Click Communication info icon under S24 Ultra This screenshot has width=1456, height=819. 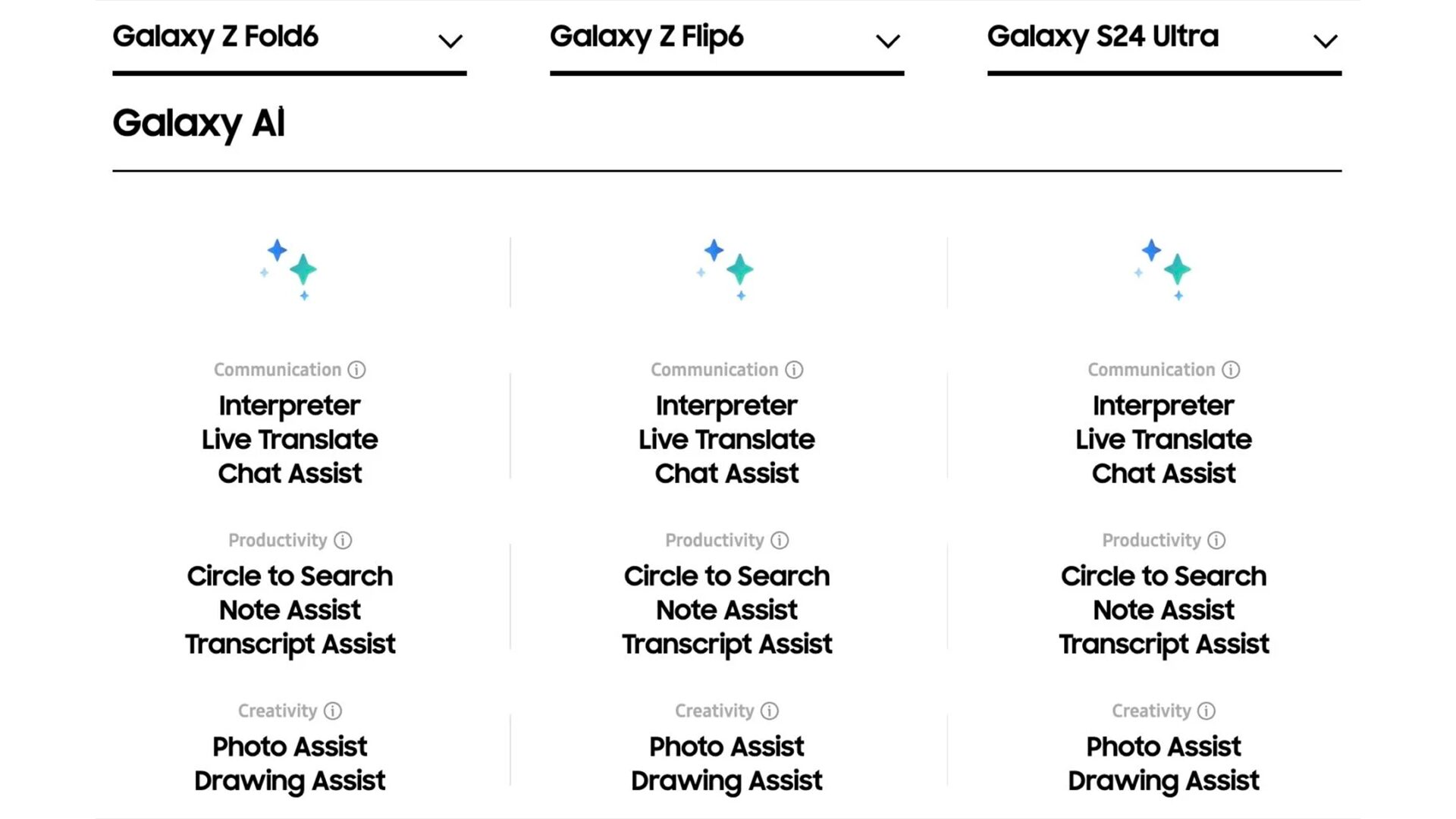coord(1231,370)
